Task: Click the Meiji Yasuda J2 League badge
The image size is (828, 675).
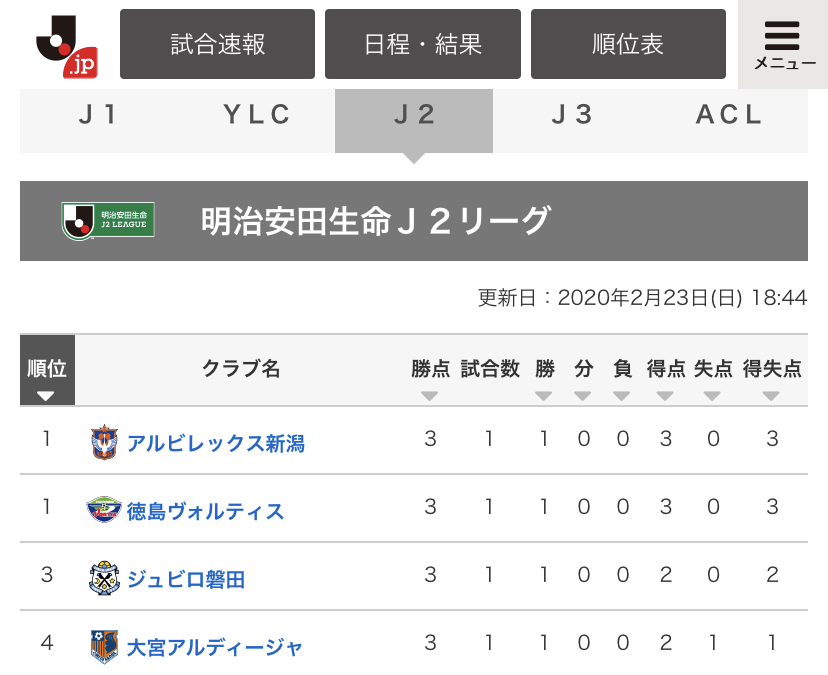Action: (108, 220)
